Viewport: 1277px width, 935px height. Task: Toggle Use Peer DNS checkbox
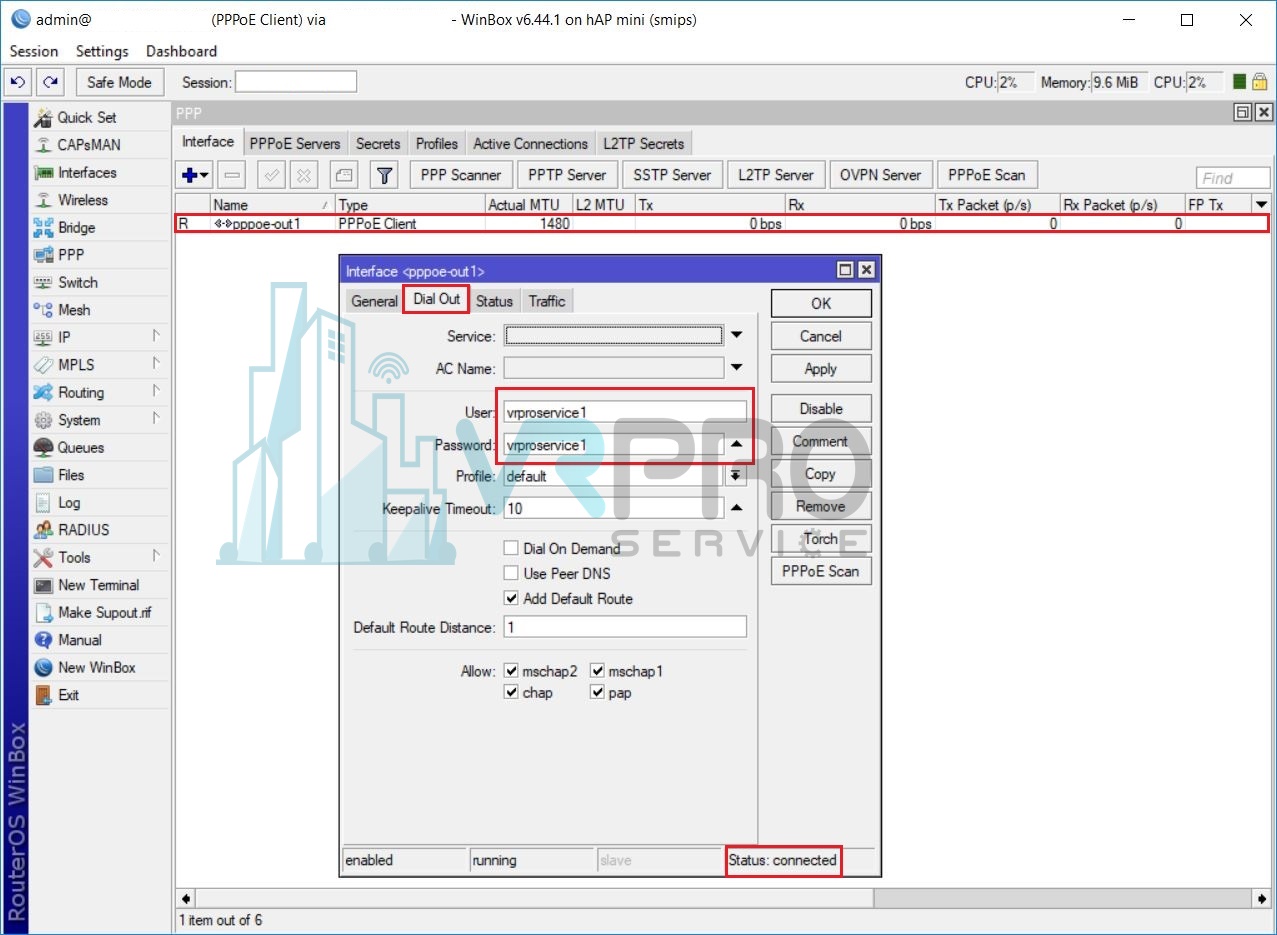511,573
